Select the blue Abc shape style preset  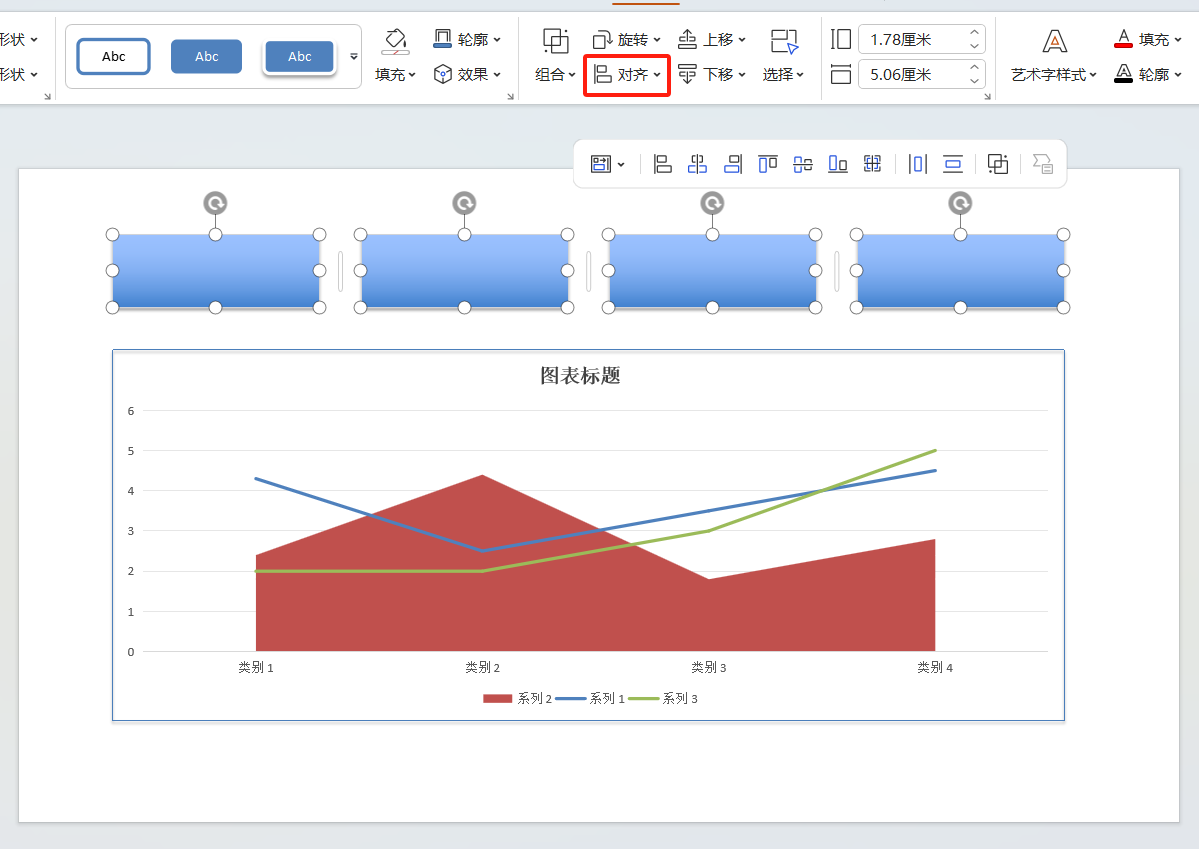click(206, 56)
